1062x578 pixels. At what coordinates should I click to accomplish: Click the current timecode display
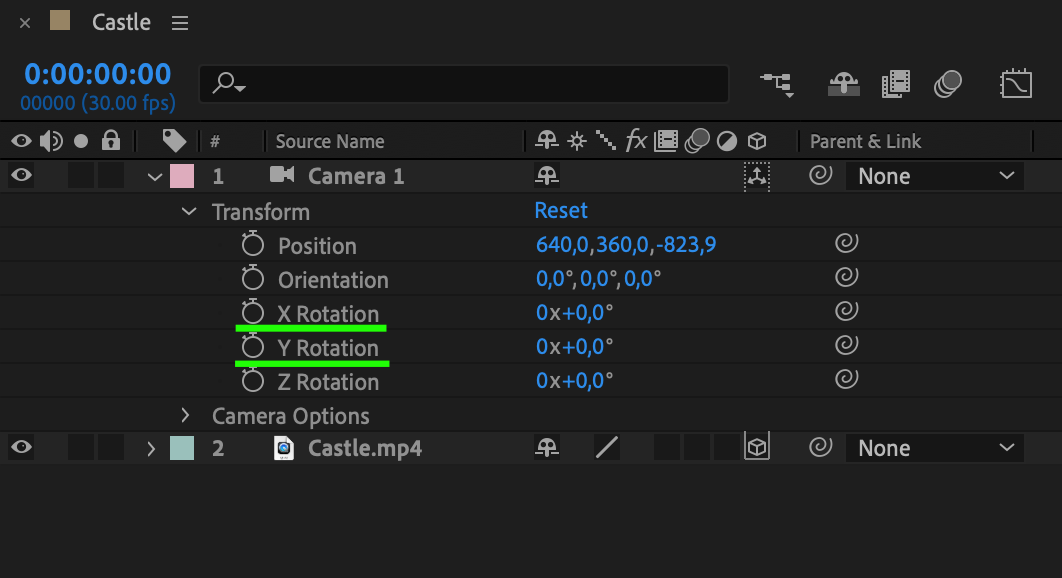[97, 74]
